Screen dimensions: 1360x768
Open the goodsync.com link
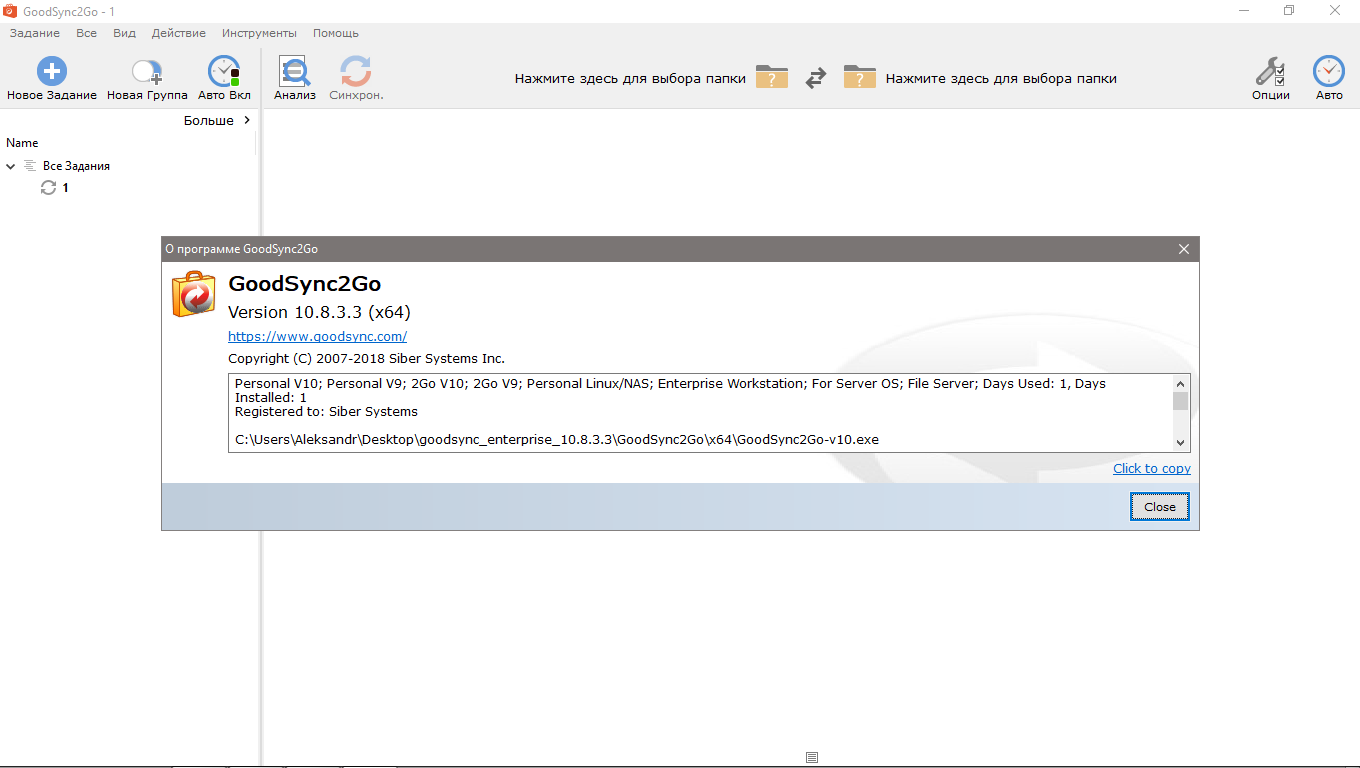317,336
